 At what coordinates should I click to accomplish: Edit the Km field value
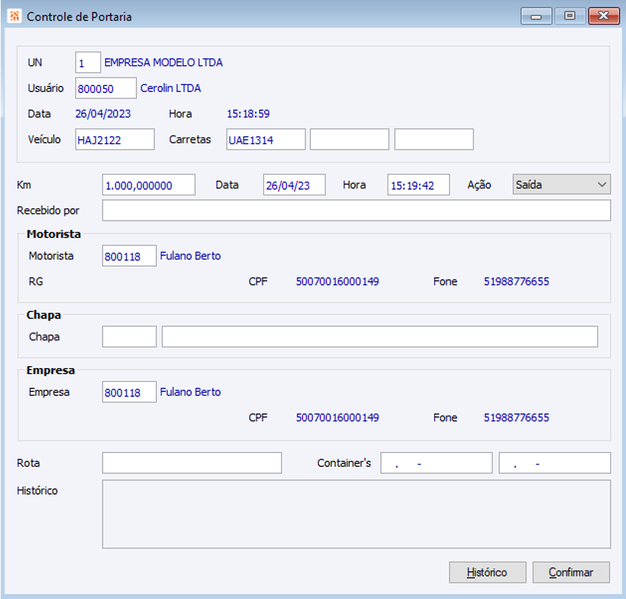point(149,184)
